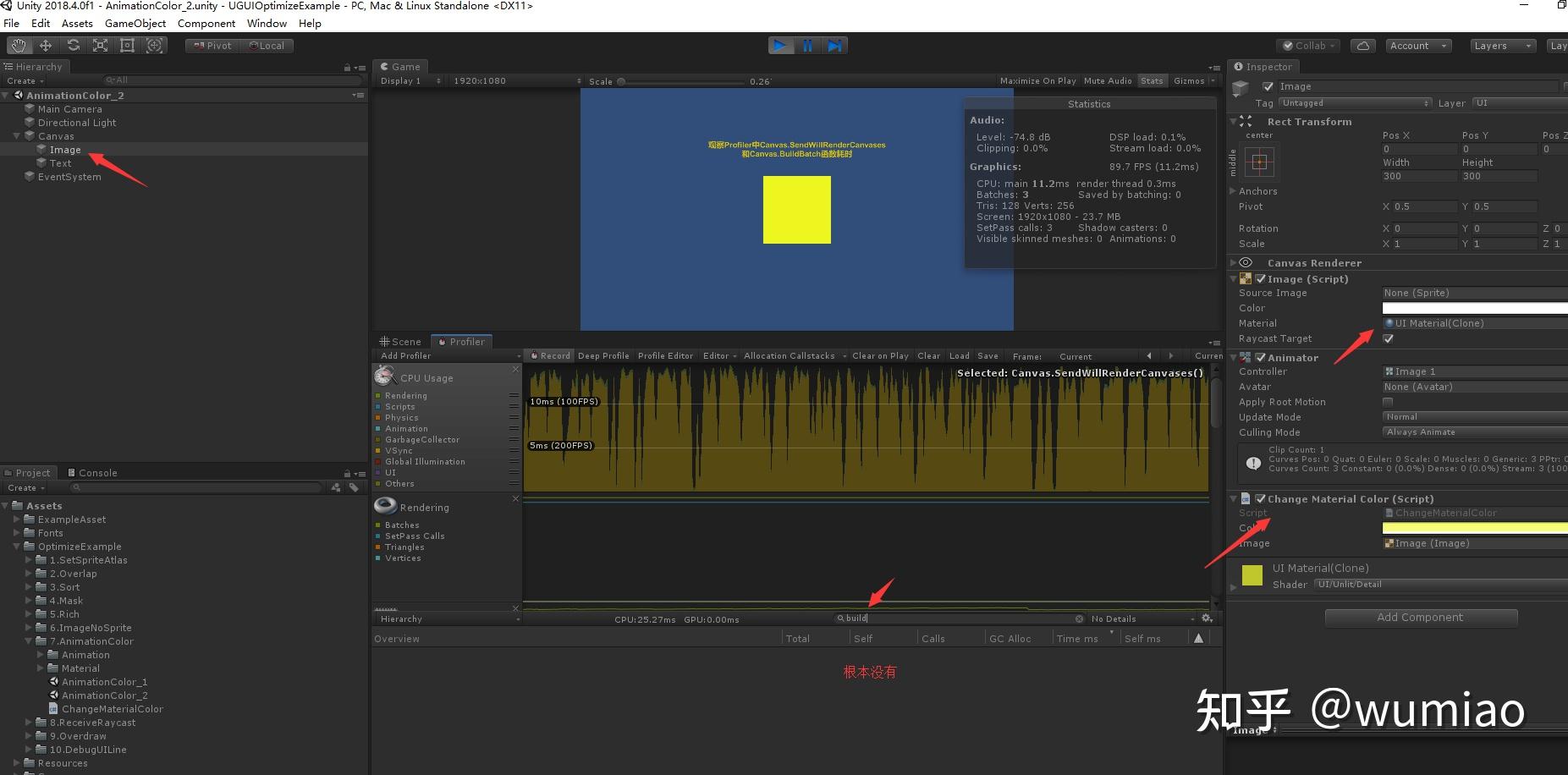Click the Profiler hierarchy search field

956,618
